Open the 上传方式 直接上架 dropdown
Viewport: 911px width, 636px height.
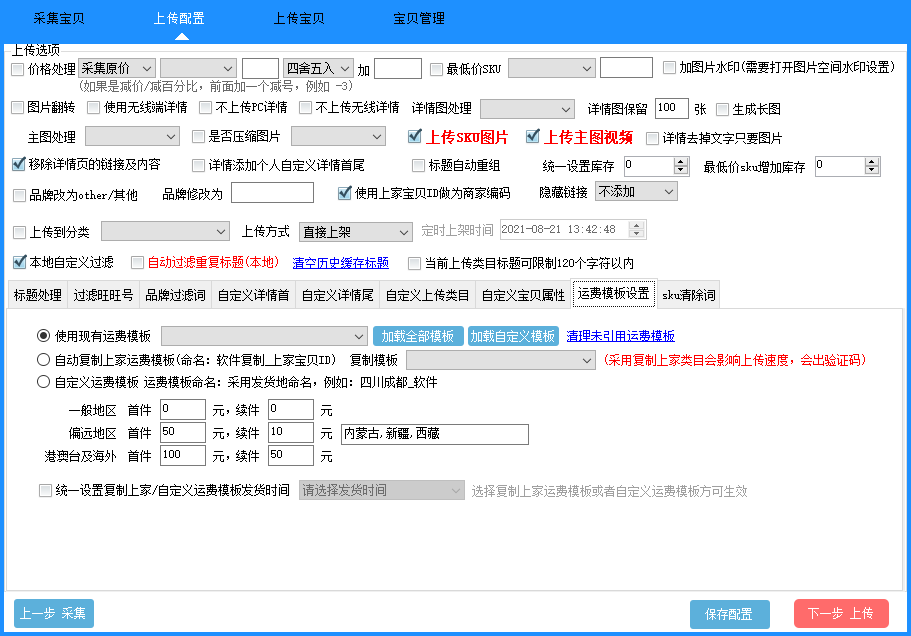point(355,232)
